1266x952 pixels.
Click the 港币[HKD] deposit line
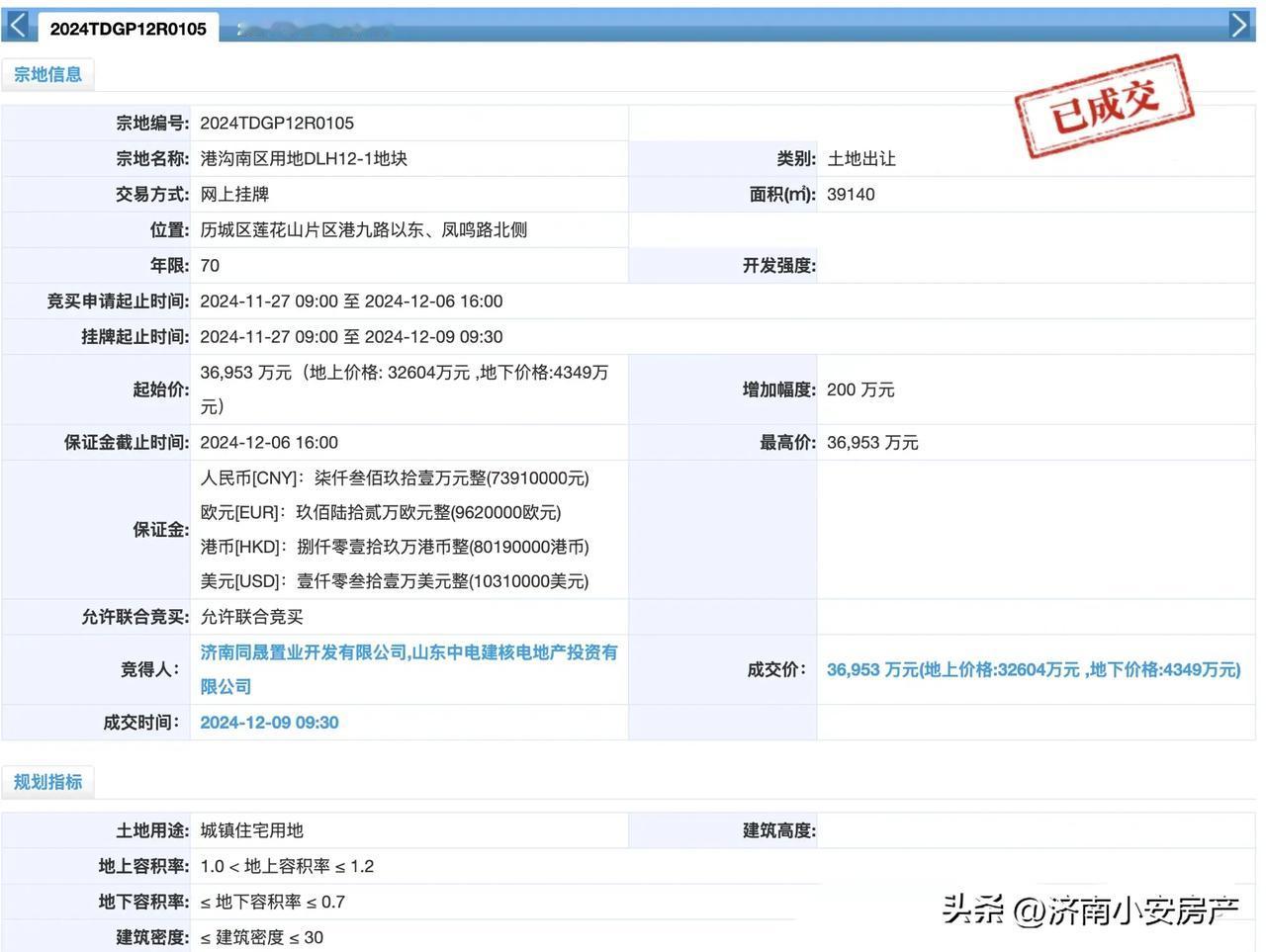(x=395, y=547)
